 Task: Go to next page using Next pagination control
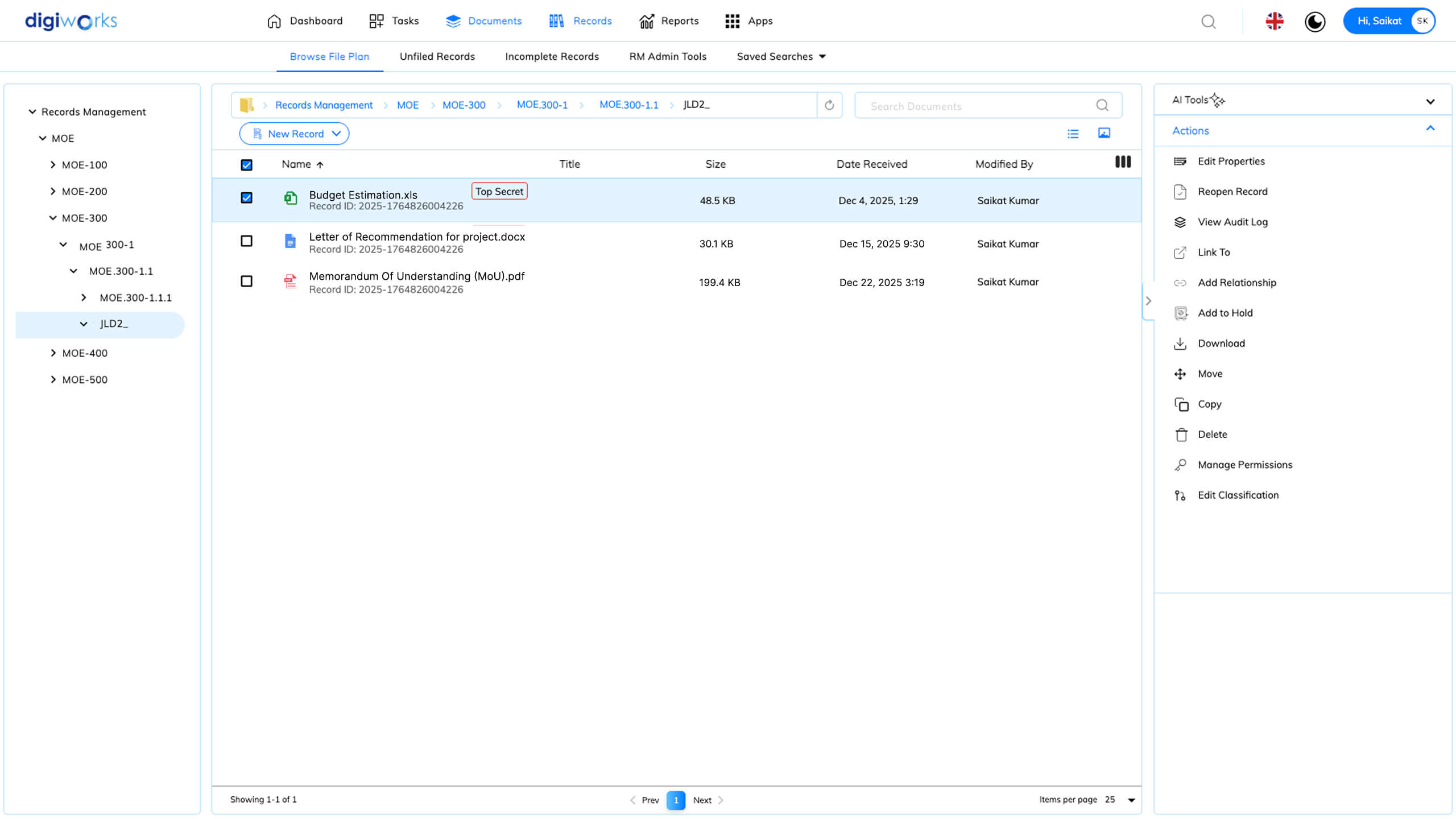point(702,800)
